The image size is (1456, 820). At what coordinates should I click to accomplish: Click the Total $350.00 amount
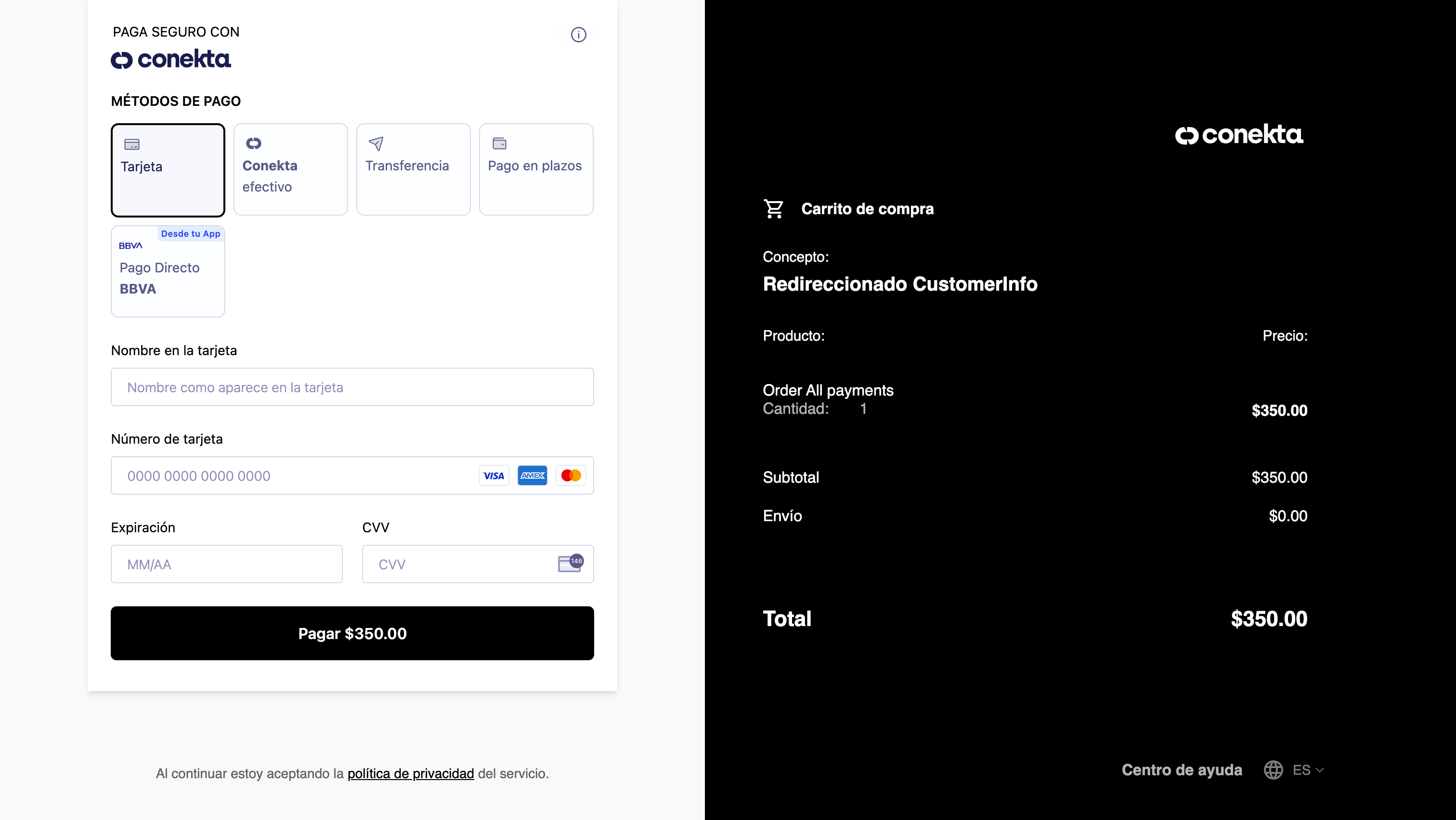pos(1269,619)
